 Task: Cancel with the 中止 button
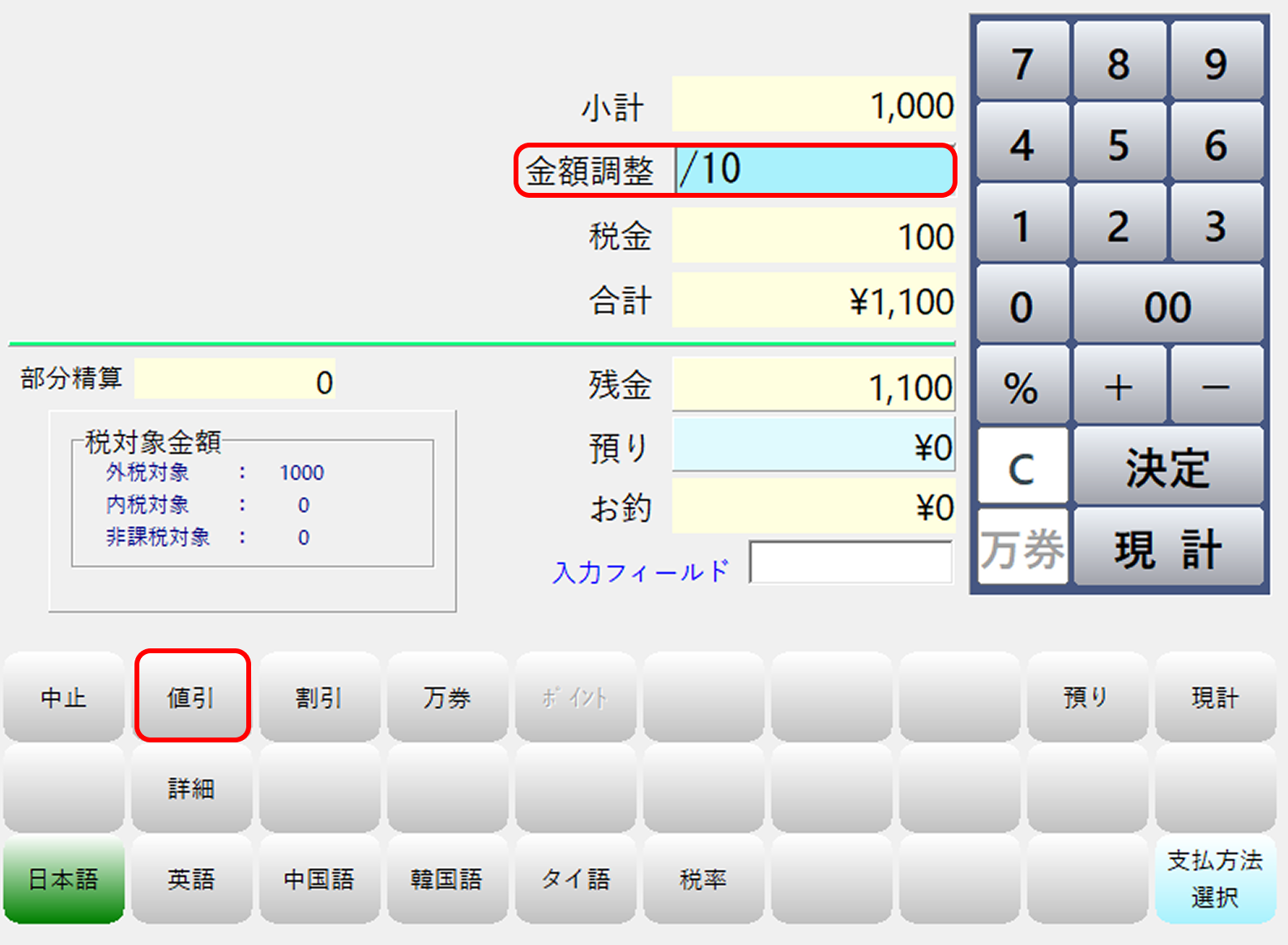(64, 697)
